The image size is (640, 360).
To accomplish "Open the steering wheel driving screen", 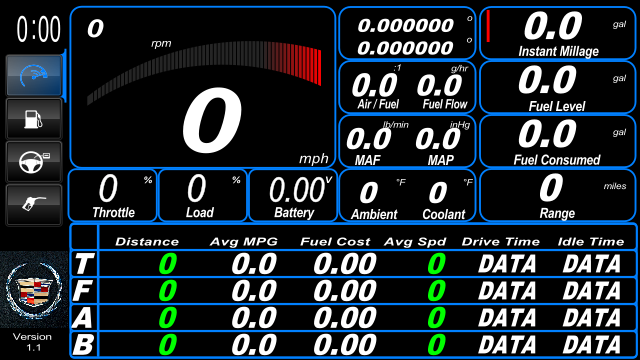I will tap(34, 162).
